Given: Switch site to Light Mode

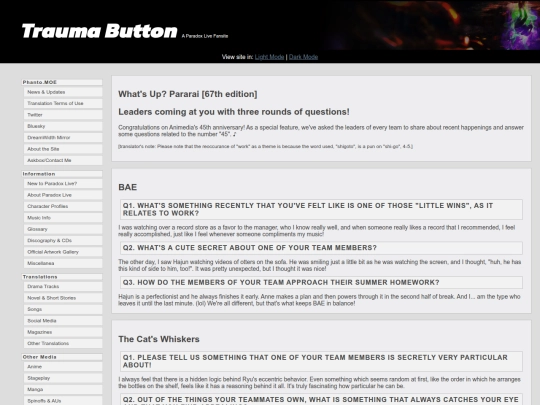Looking at the screenshot, I should 269,57.
